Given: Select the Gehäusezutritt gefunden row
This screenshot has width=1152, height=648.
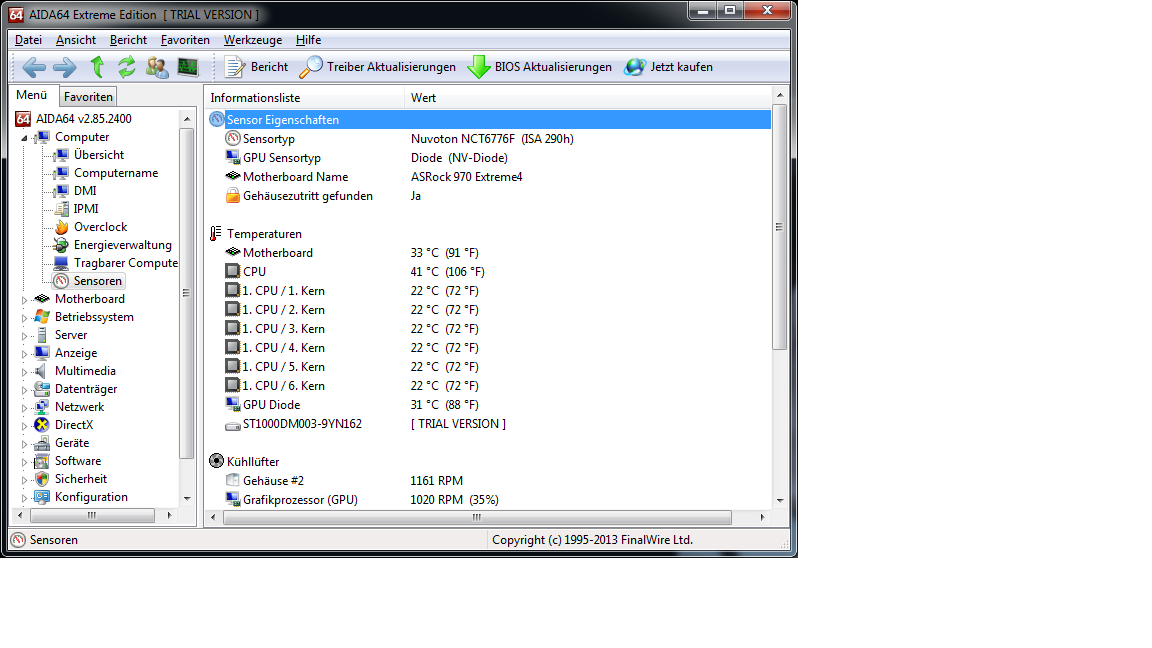Looking at the screenshot, I should pos(489,196).
